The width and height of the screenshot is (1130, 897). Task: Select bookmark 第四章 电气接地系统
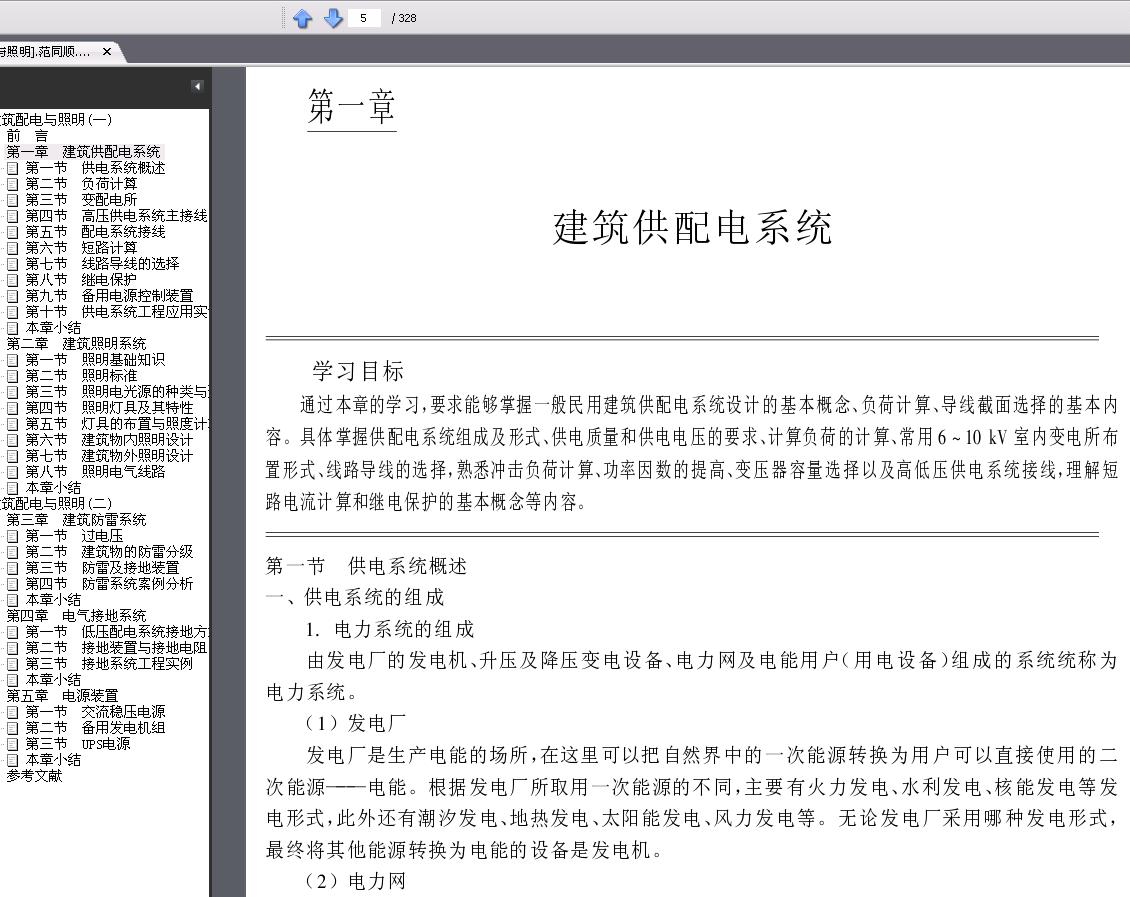tap(76, 616)
